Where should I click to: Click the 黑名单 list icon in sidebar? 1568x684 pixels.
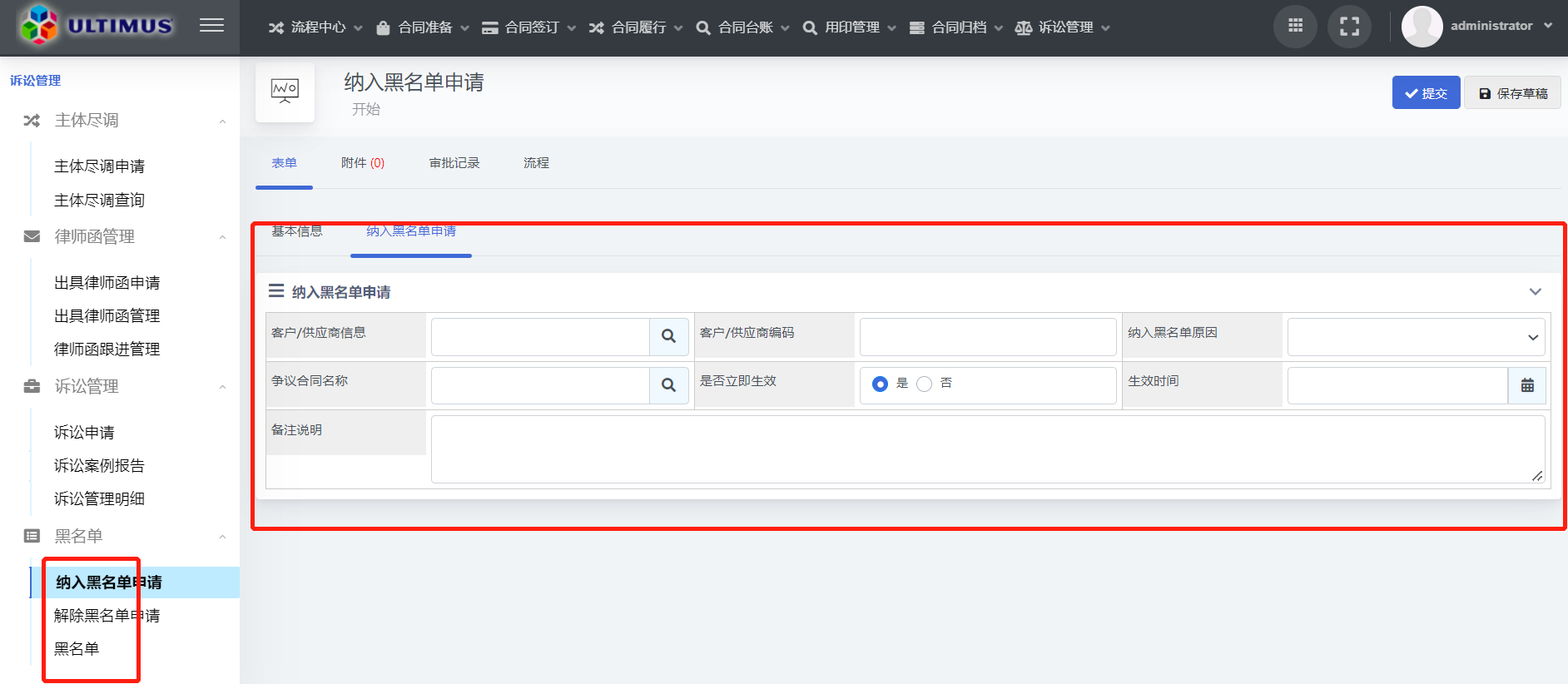pyautogui.click(x=32, y=536)
